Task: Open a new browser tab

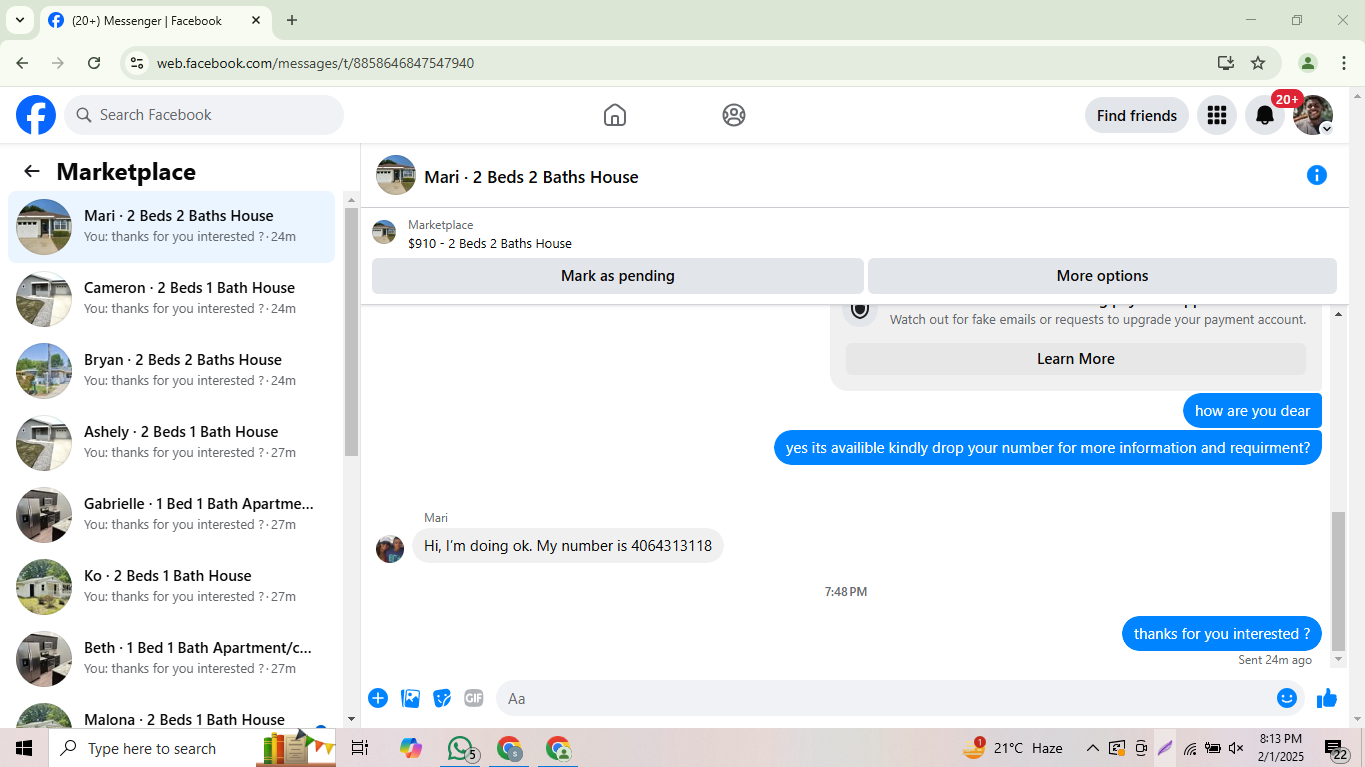Action: pyautogui.click(x=292, y=20)
